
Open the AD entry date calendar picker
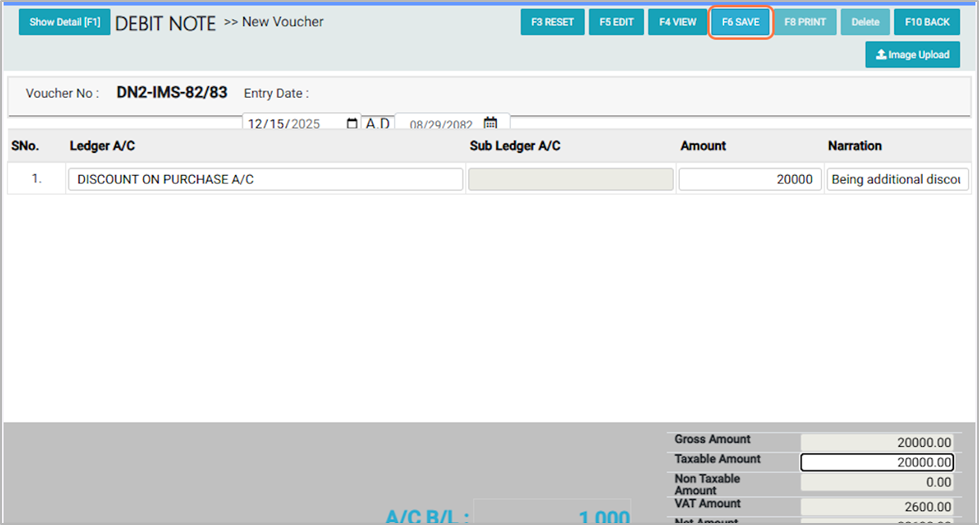tap(351, 125)
